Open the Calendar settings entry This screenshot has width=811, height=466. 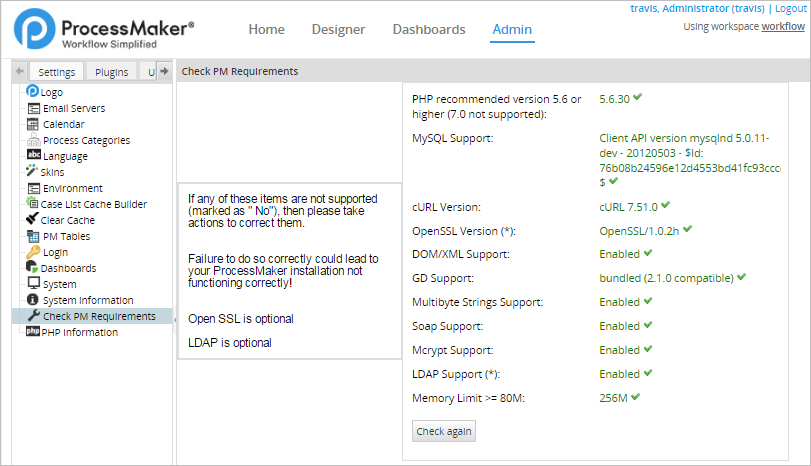coord(63,124)
